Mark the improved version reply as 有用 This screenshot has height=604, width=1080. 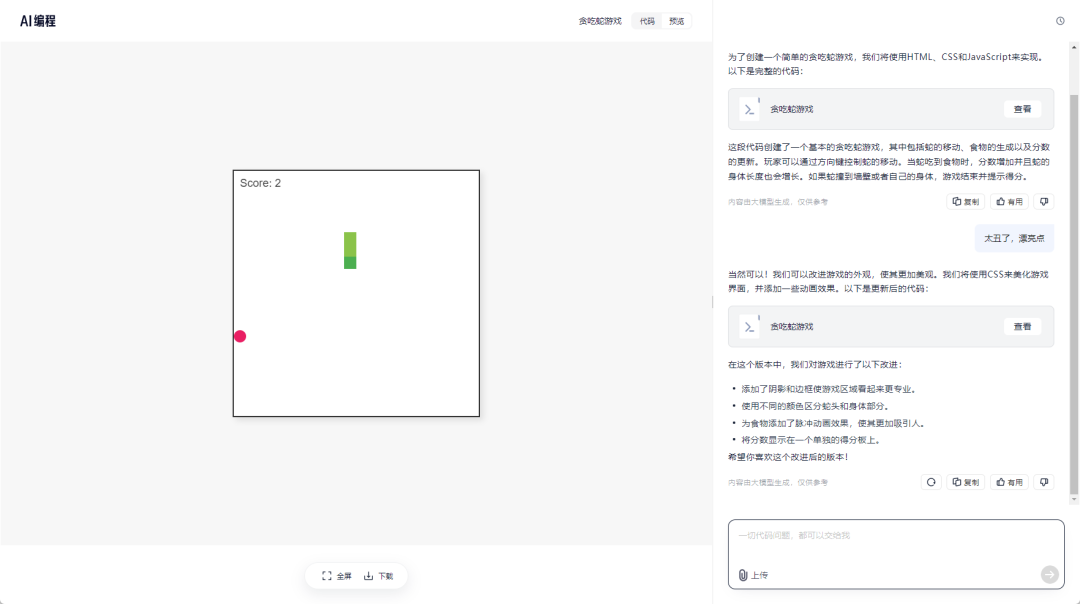coord(1009,482)
